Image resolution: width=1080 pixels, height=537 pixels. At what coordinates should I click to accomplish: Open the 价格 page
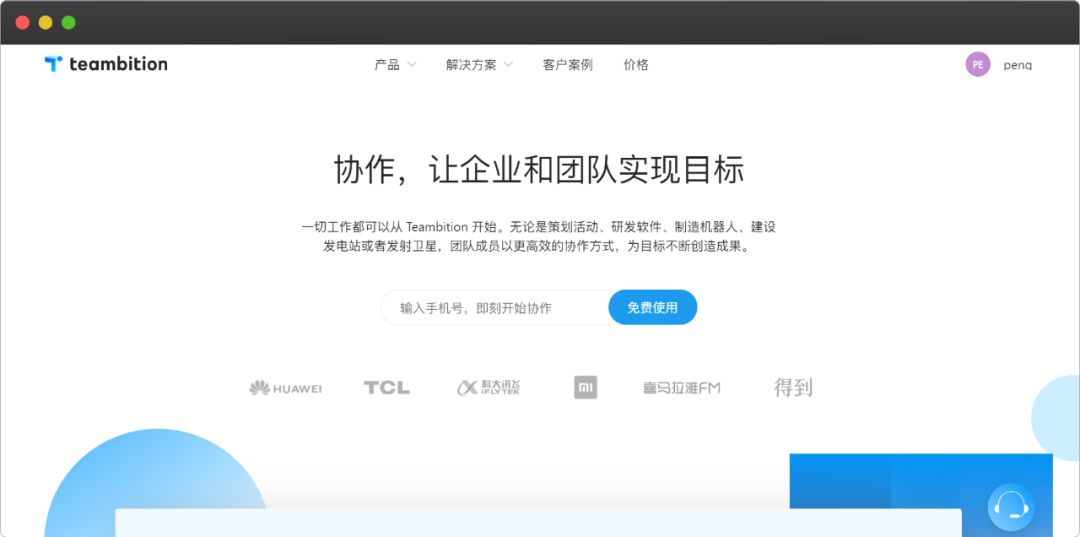pyautogui.click(x=636, y=65)
